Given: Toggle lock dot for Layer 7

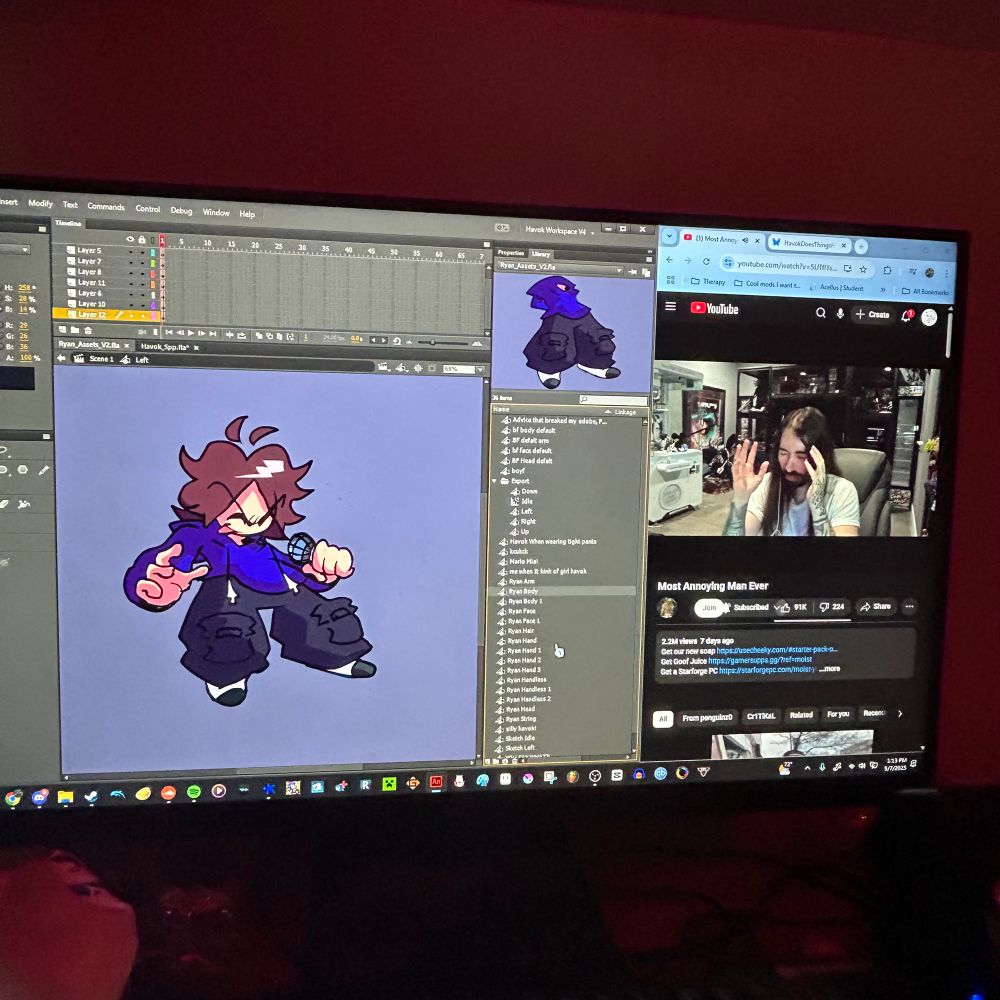Looking at the screenshot, I should 142,262.
